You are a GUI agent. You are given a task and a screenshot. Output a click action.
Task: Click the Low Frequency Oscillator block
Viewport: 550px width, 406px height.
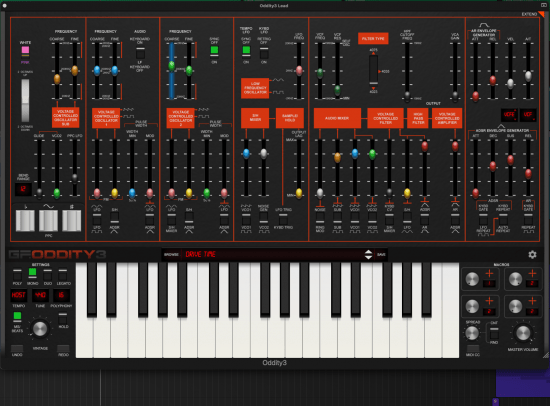pyautogui.click(x=255, y=88)
